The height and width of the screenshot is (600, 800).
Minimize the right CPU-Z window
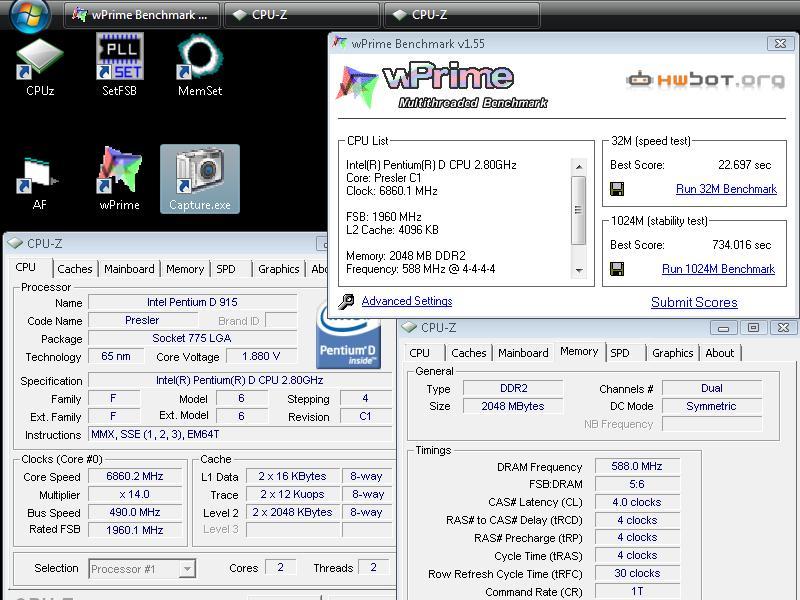pyautogui.click(x=723, y=328)
